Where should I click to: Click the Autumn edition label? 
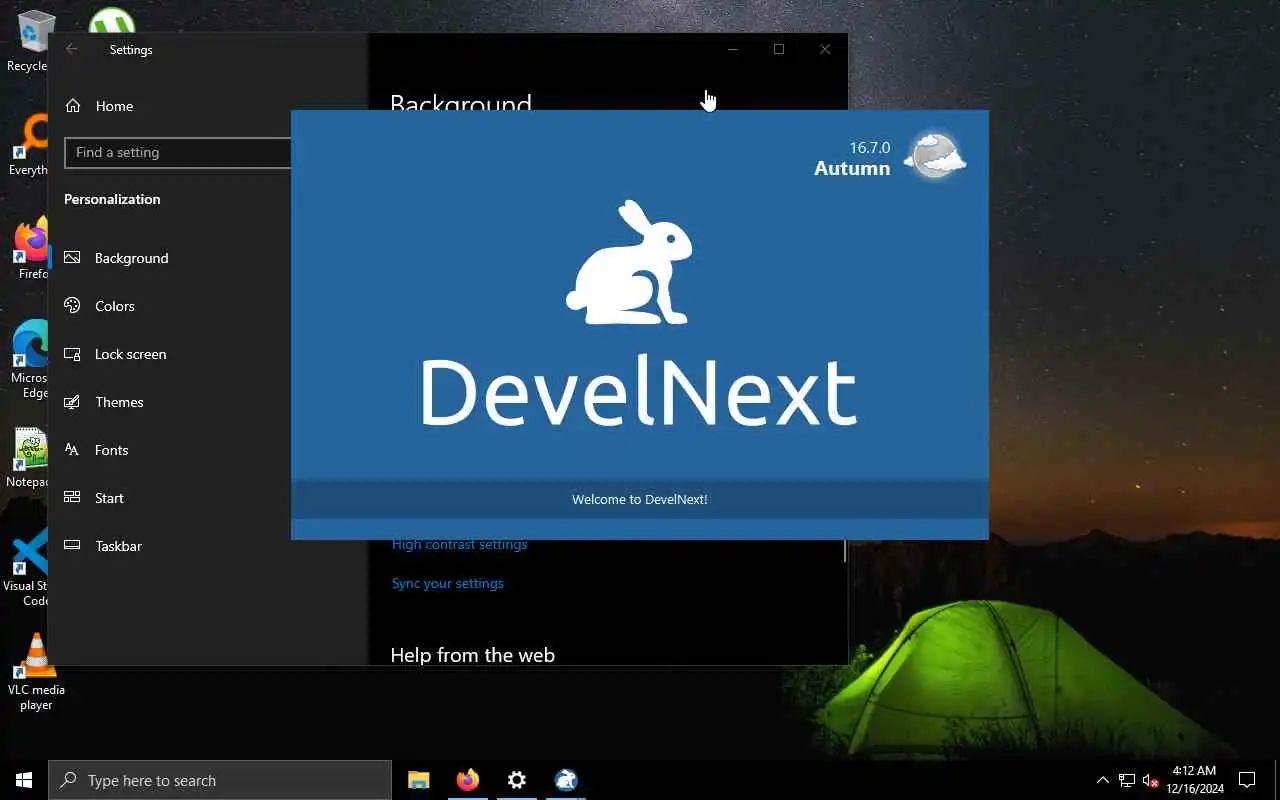852,168
